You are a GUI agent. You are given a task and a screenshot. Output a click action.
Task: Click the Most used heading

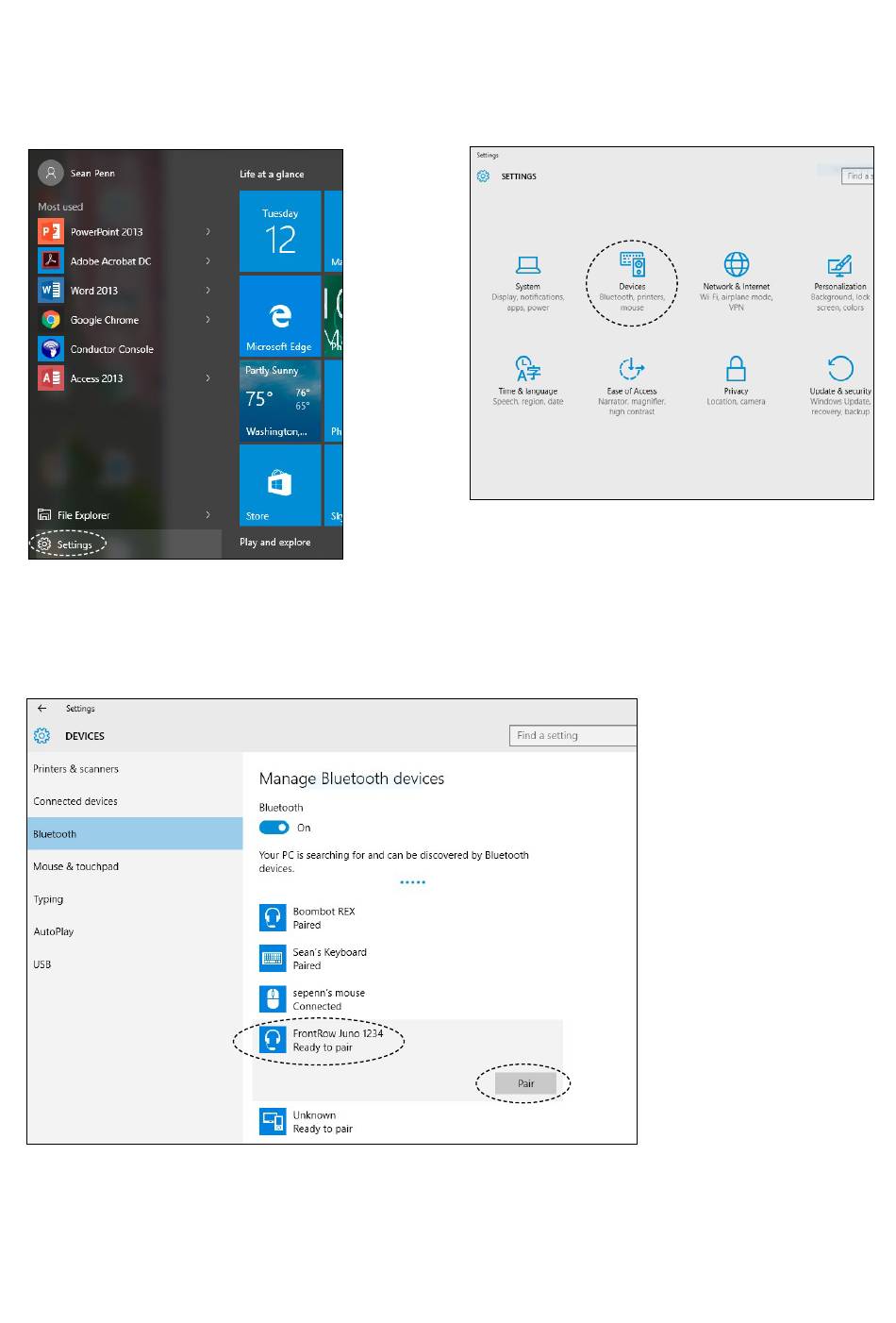[x=60, y=207]
